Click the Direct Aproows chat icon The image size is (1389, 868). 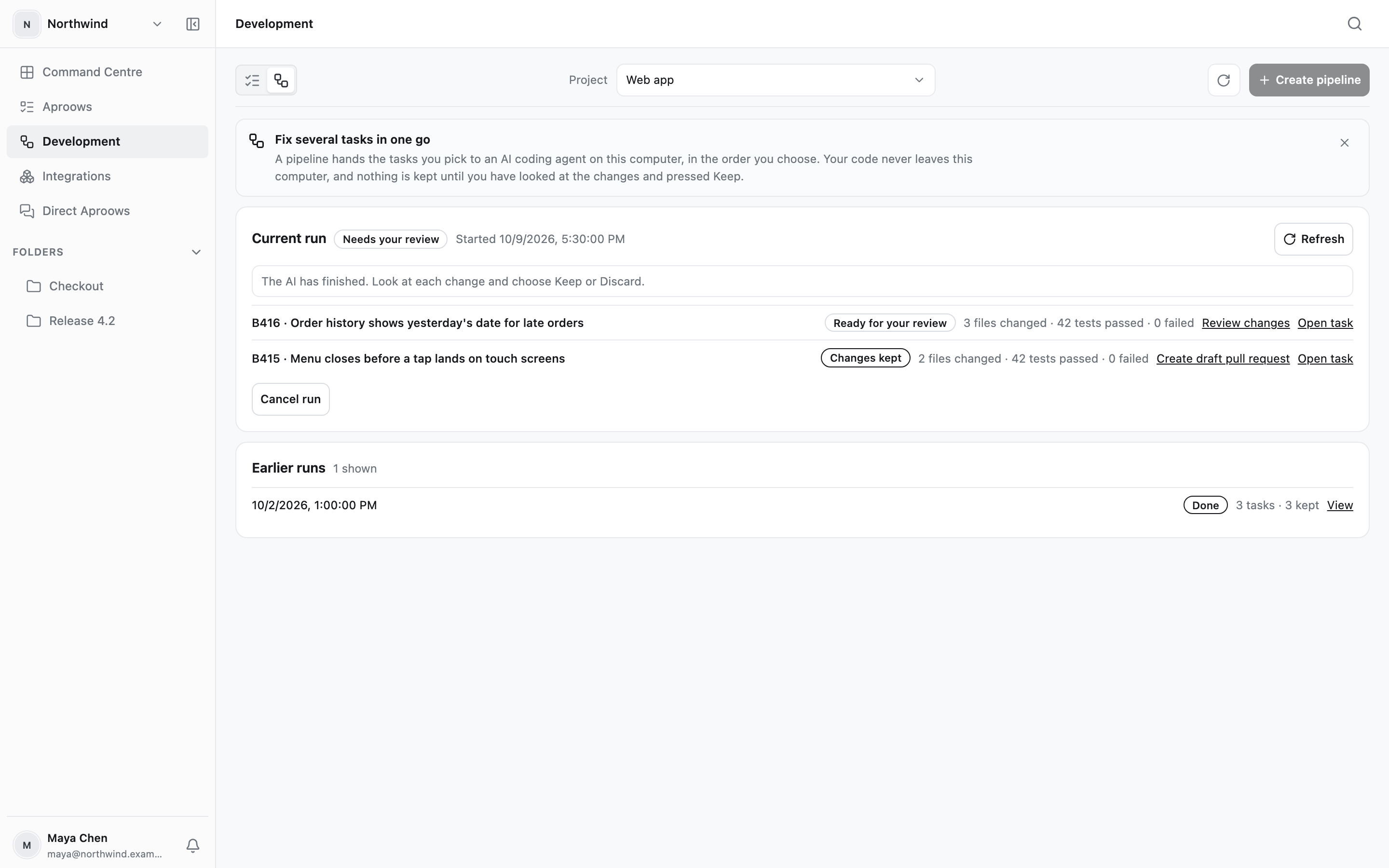click(x=27, y=211)
